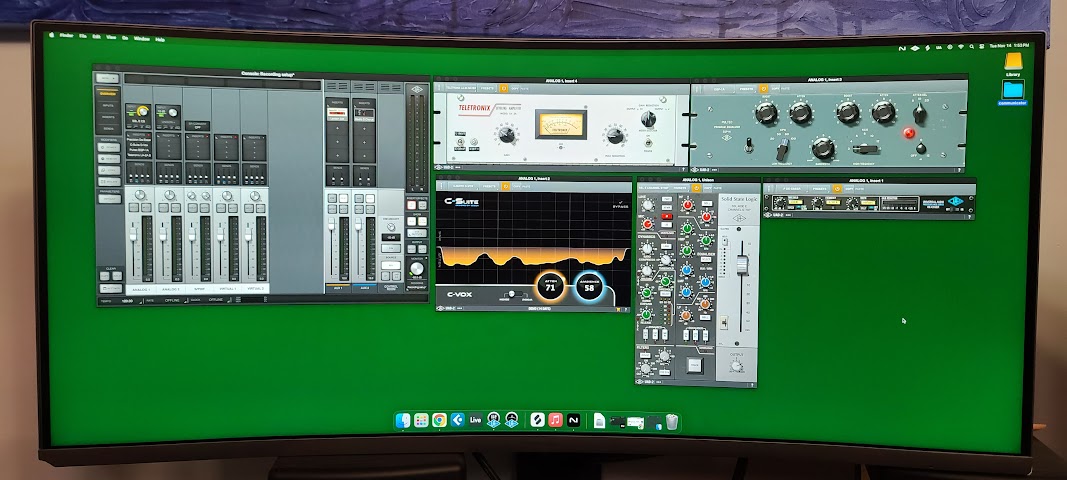Click the ANALOG 1 channel fader
Screen dimensions: 1067x480
click(x=133, y=234)
